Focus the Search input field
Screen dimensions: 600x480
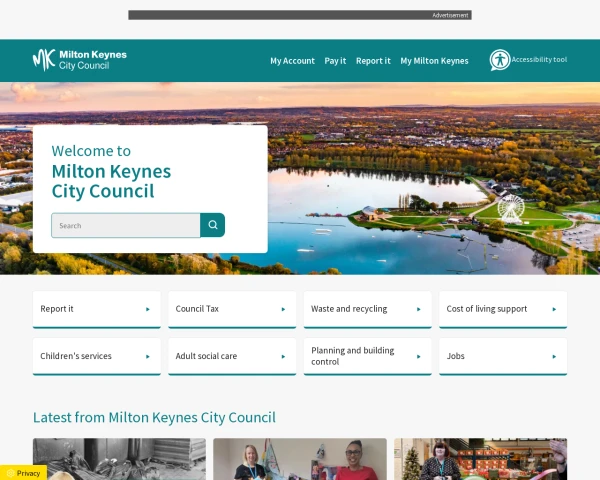[126, 225]
